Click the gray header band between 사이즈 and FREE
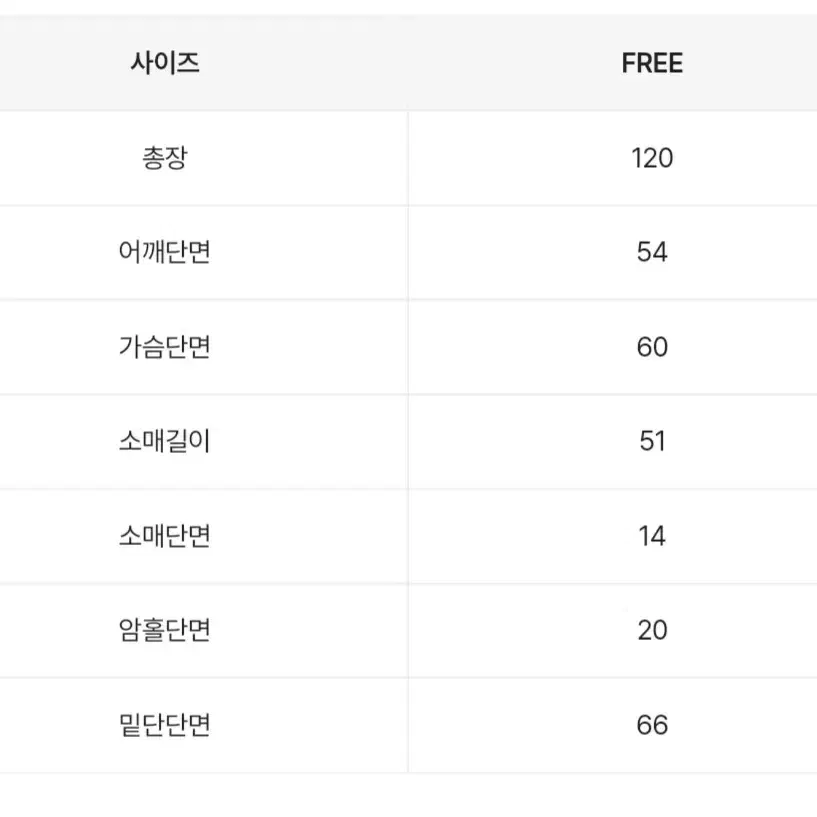Screen dimensions: 817x817 408,63
